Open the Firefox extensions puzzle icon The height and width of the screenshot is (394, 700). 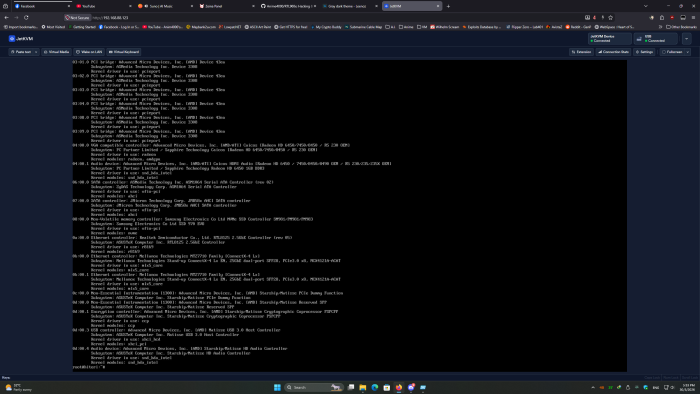(x=662, y=18)
